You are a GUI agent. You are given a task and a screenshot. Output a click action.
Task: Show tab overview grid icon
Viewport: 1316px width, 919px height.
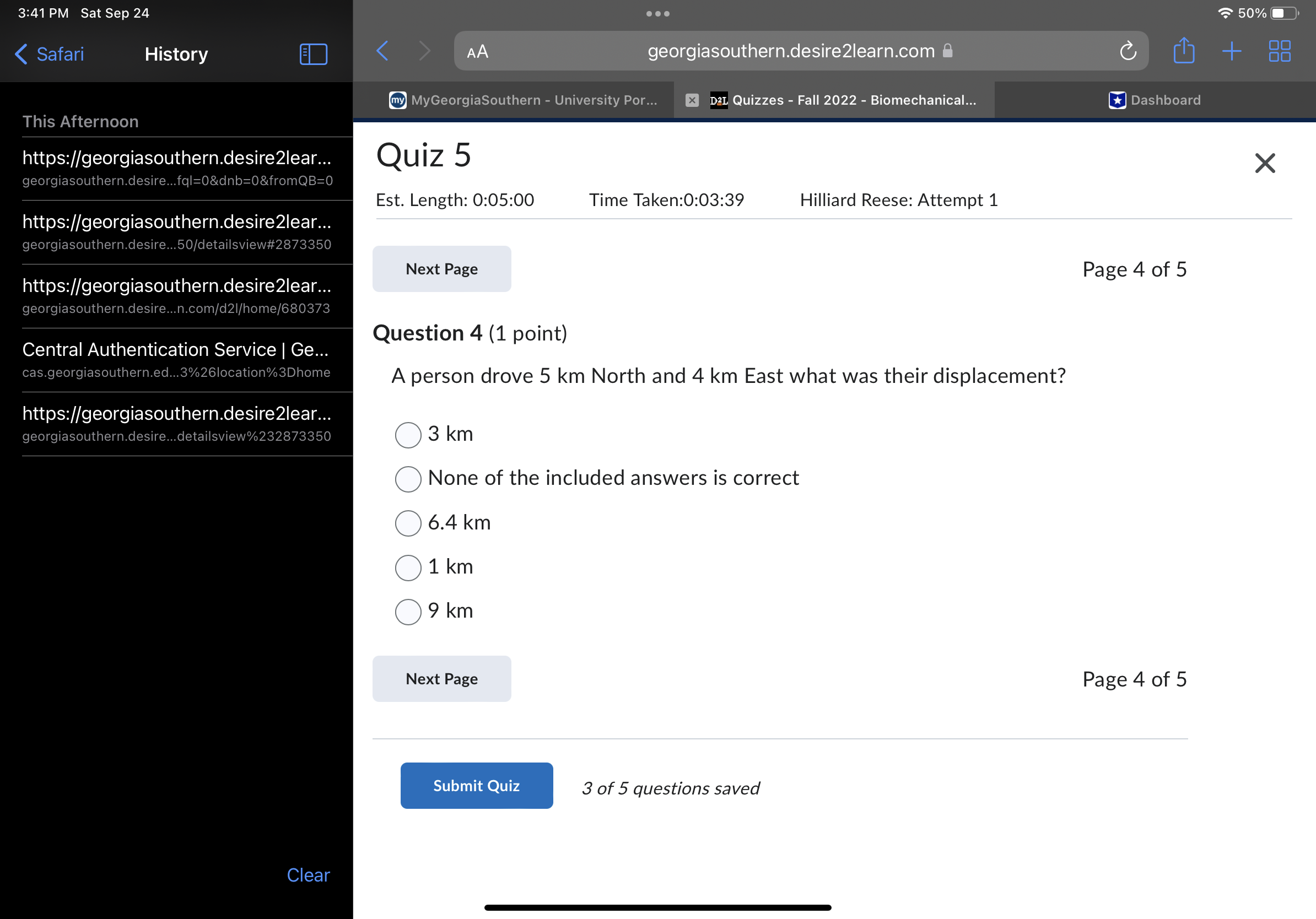(1279, 51)
